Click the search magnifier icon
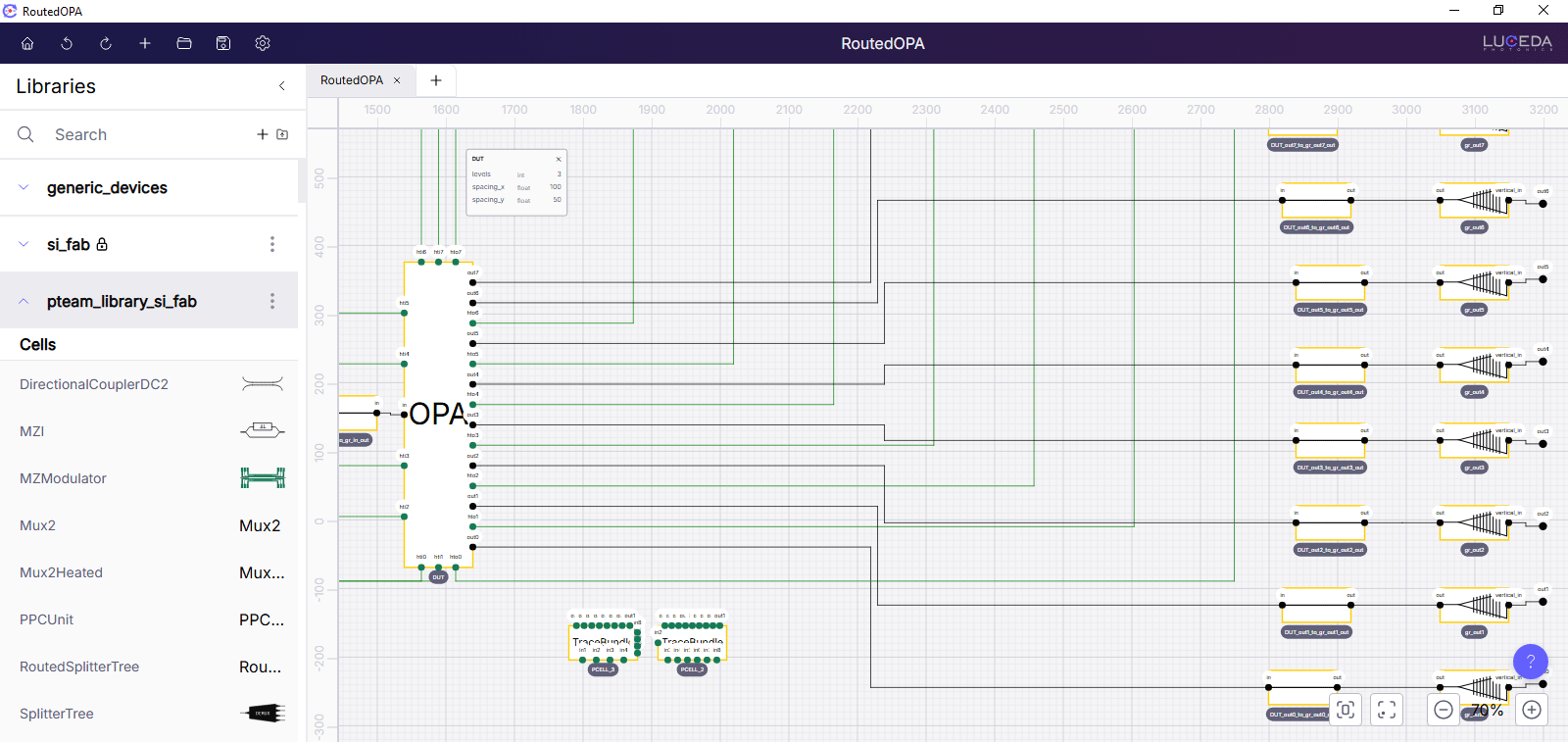Image resolution: width=1568 pixels, height=742 pixels. 25,134
